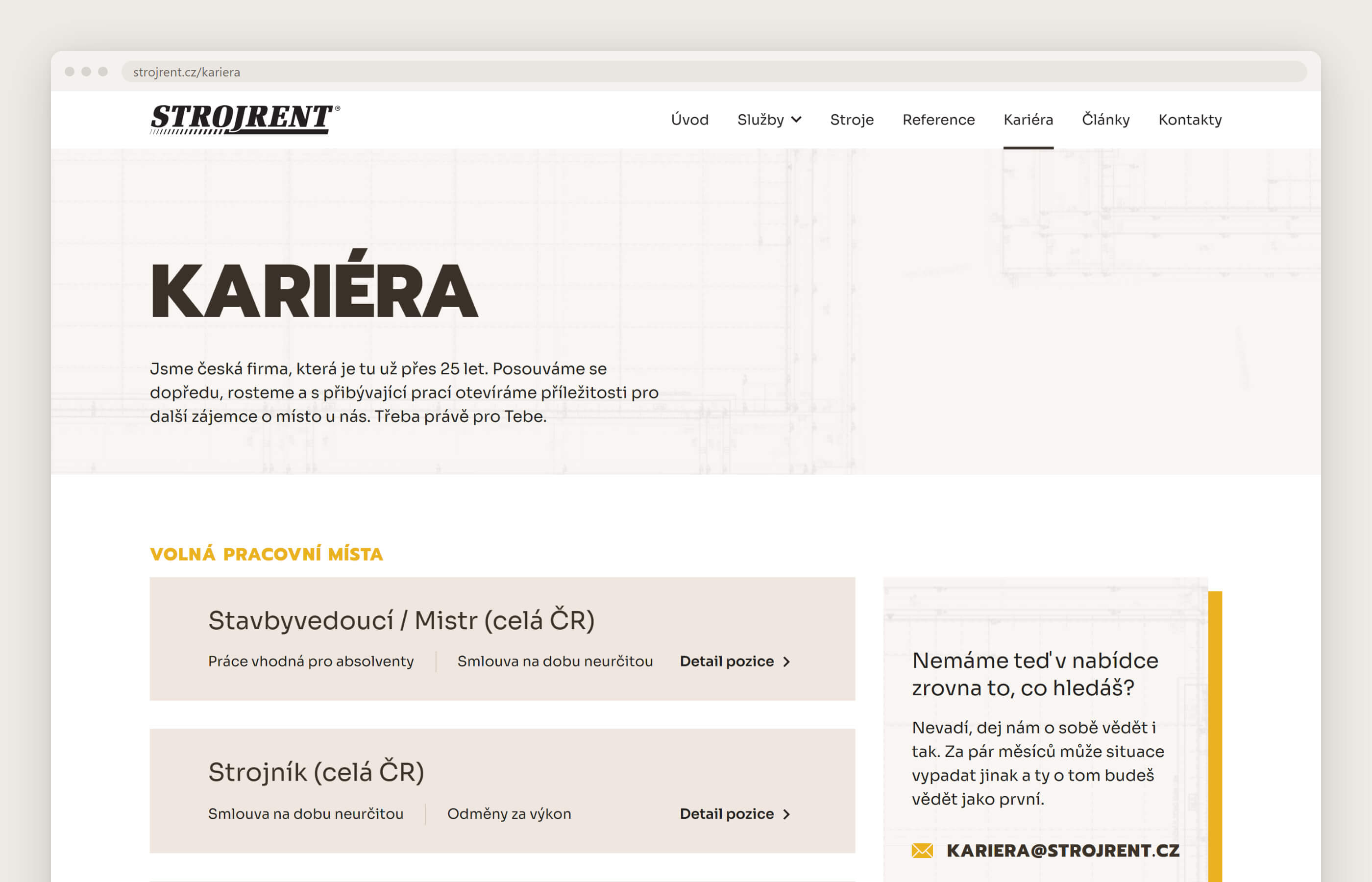Click 'Smlouva na dobu neurčitou' in Strojník card
The width and height of the screenshot is (1372, 882).
coord(306,814)
